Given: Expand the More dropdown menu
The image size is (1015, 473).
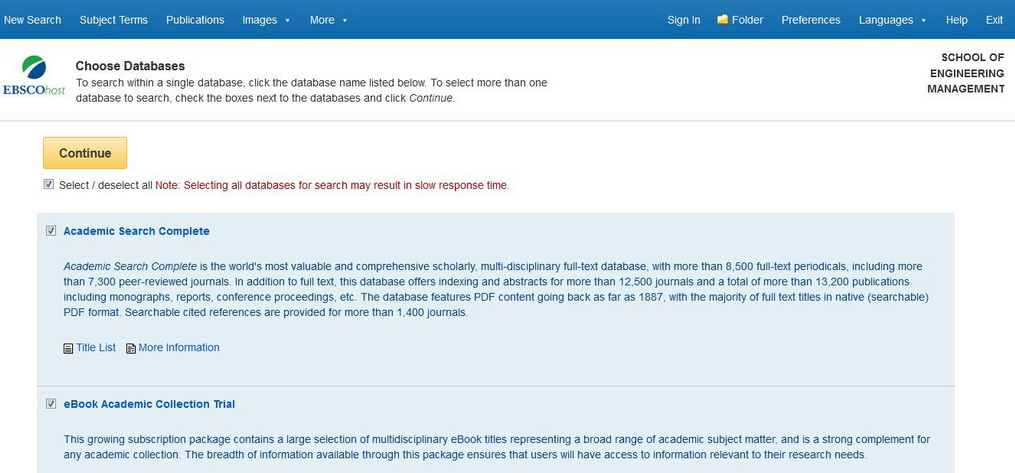Looking at the screenshot, I should click(329, 20).
